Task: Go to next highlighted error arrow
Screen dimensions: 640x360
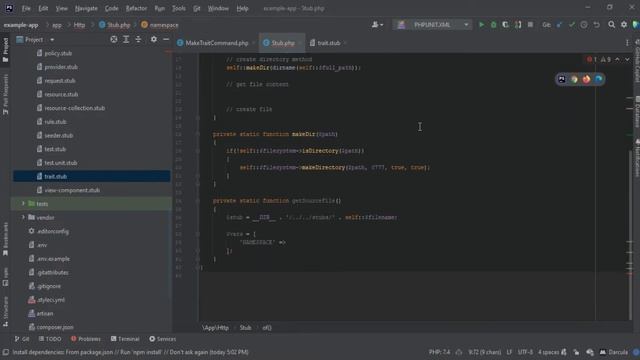Action: click(627, 60)
